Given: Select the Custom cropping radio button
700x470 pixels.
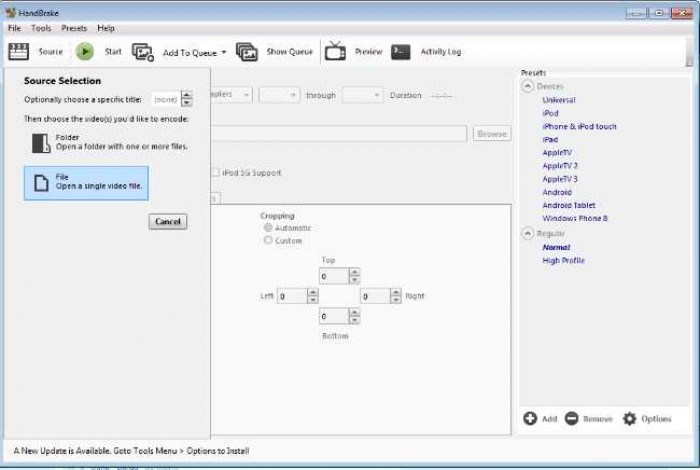Looking at the screenshot, I should tap(268, 240).
